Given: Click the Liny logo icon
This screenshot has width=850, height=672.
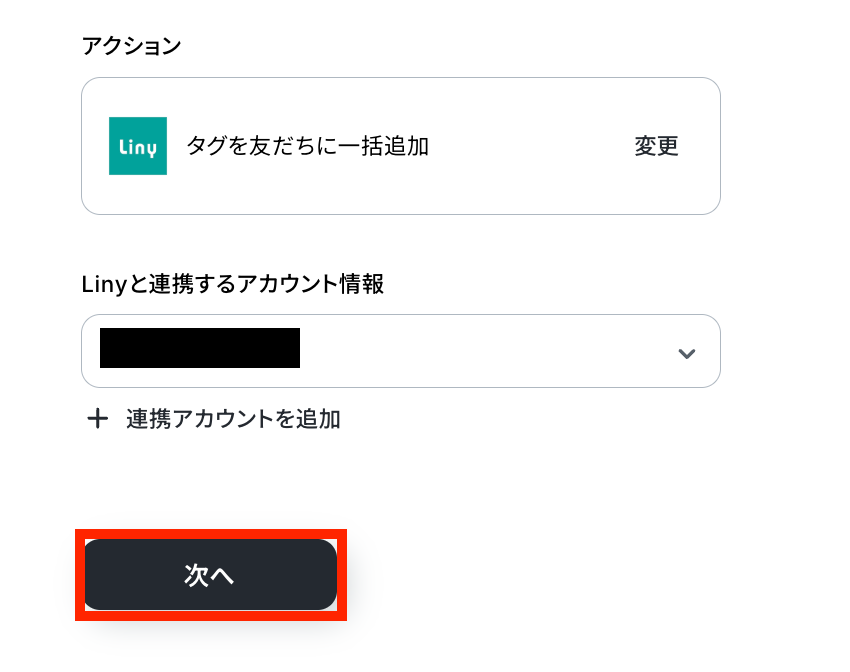Looking at the screenshot, I should click(138, 146).
